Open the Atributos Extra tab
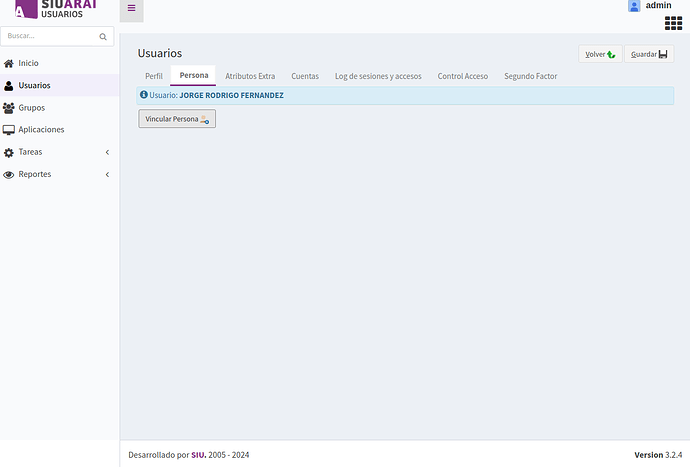Viewport: 690px width, 467px height. 250,76
